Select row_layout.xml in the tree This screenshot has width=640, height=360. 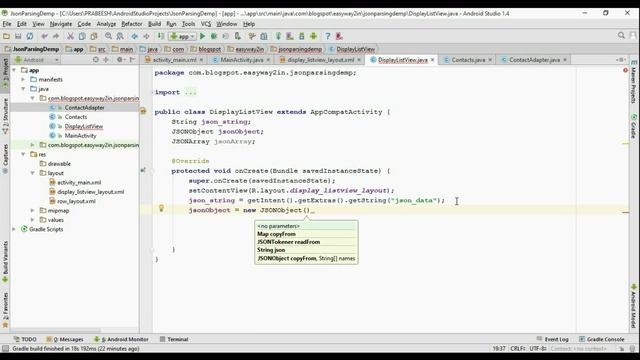76,201
